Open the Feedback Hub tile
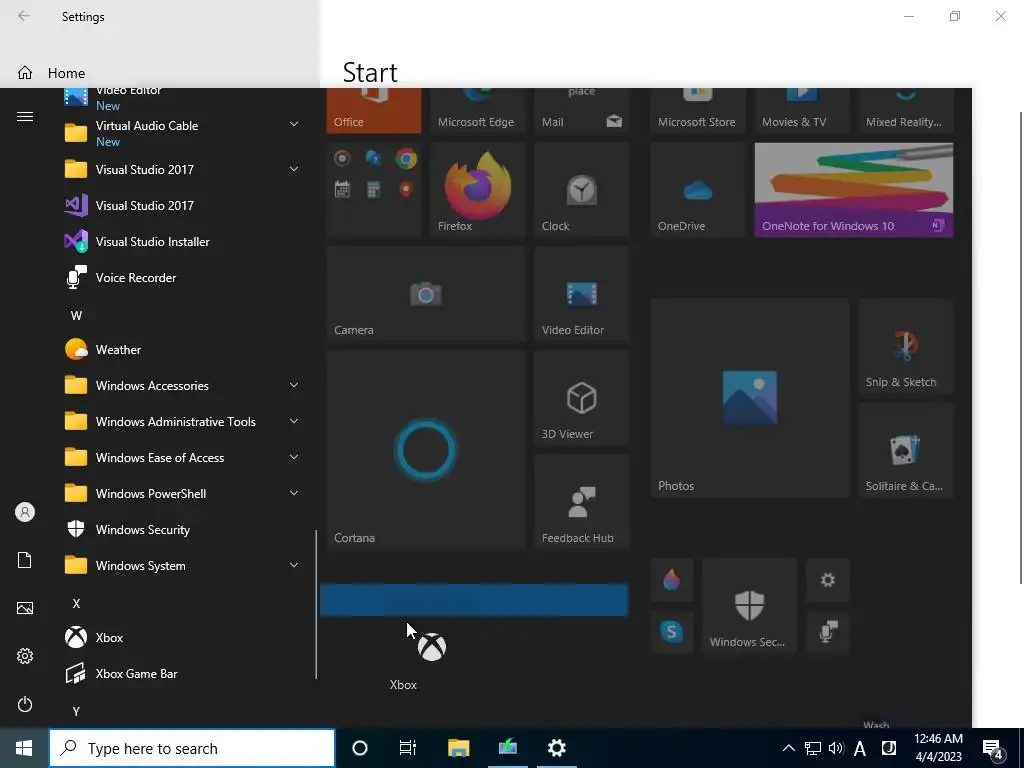The height and width of the screenshot is (768, 1024). click(581, 502)
